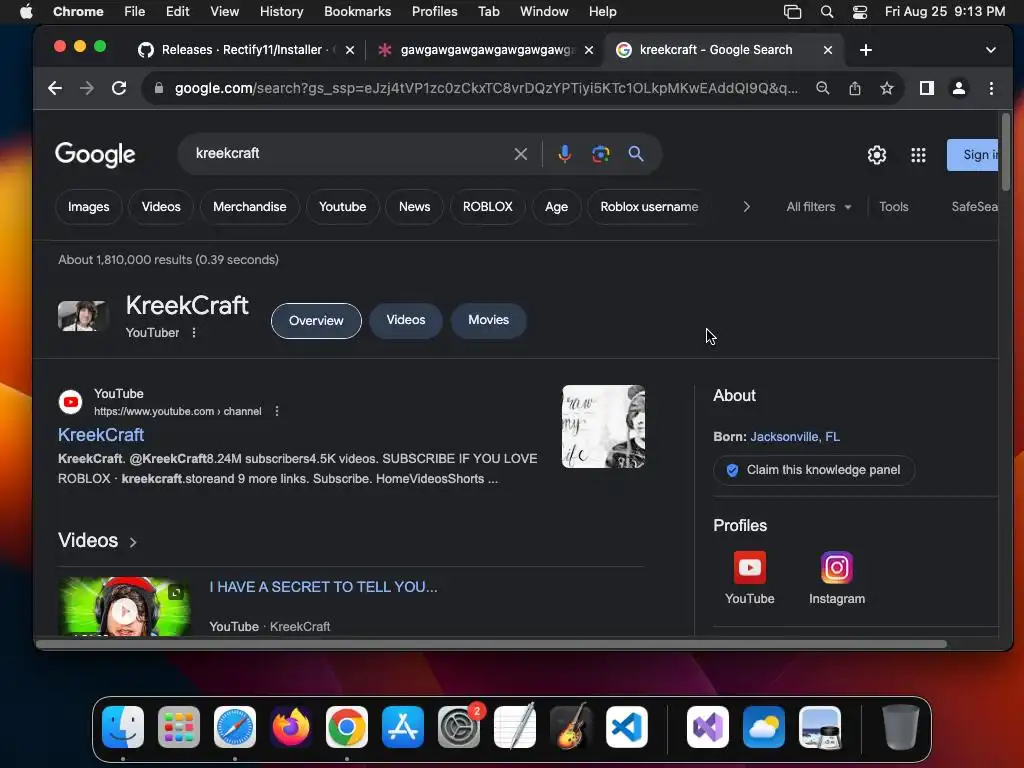Open the Profiles menu

[434, 12]
